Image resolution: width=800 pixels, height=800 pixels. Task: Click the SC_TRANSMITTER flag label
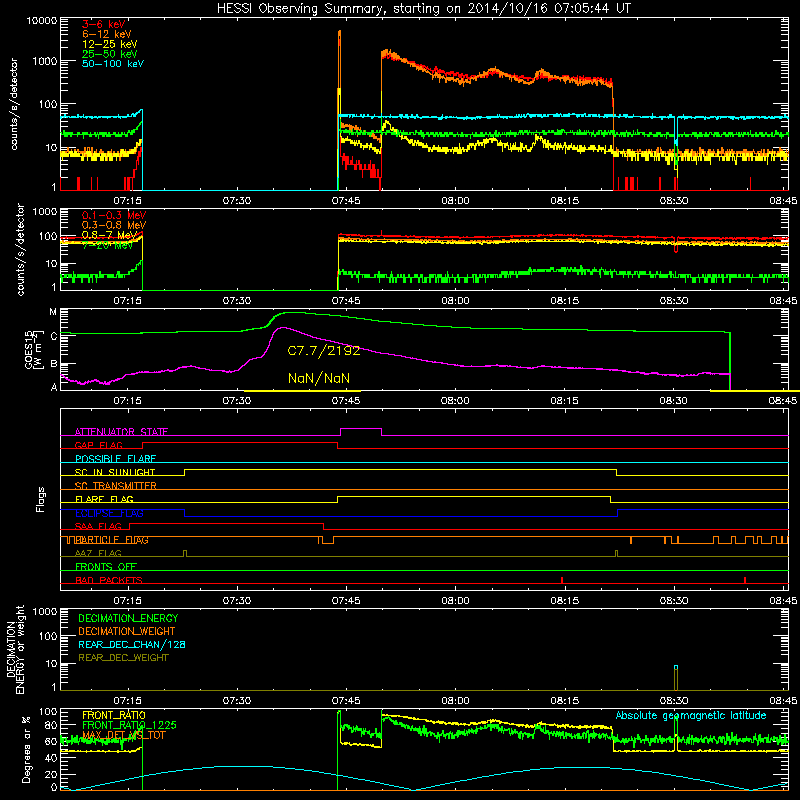[x=115, y=486]
